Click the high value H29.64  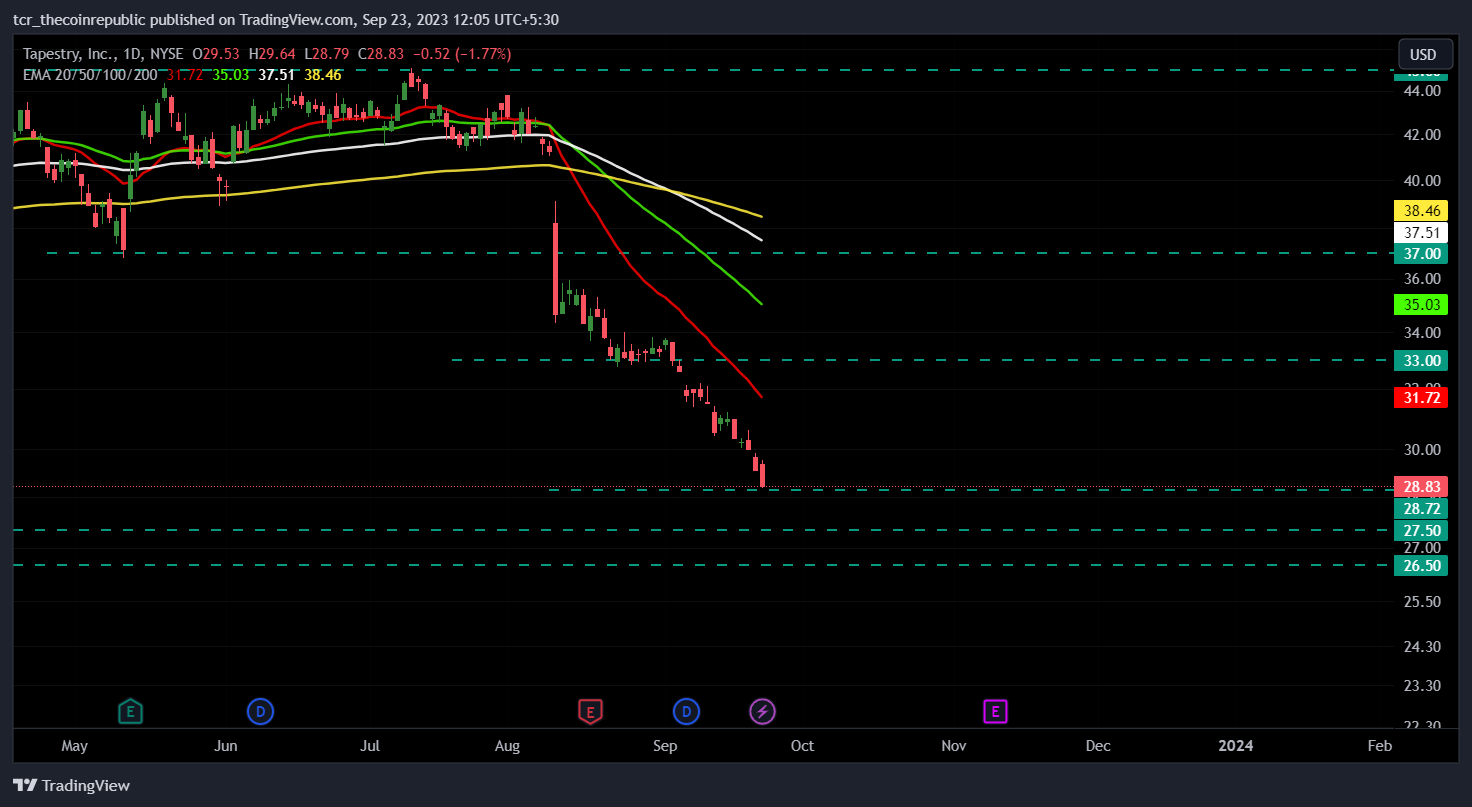coord(273,54)
